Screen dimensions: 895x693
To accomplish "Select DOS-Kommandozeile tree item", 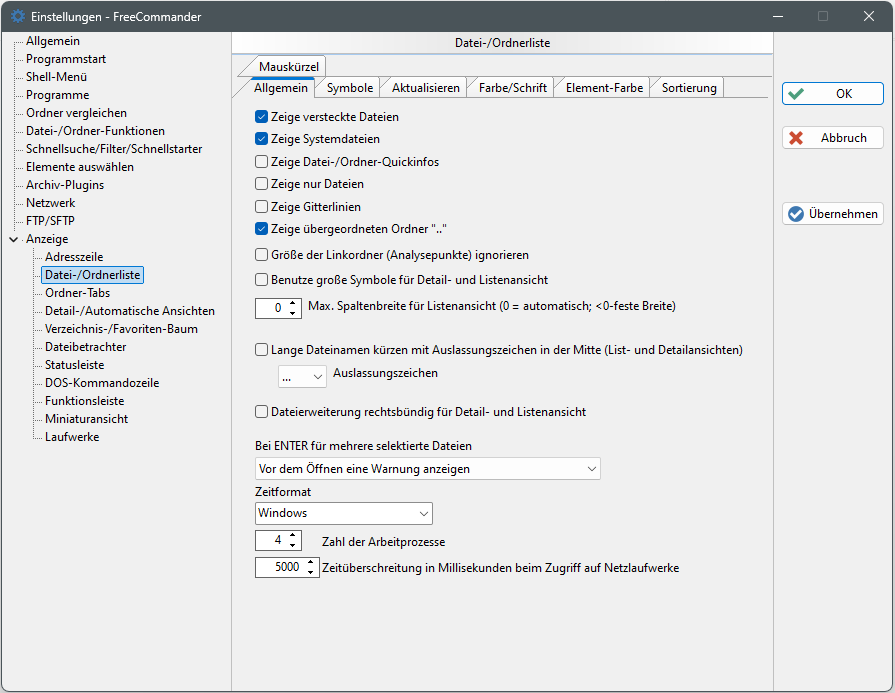I will (x=102, y=383).
